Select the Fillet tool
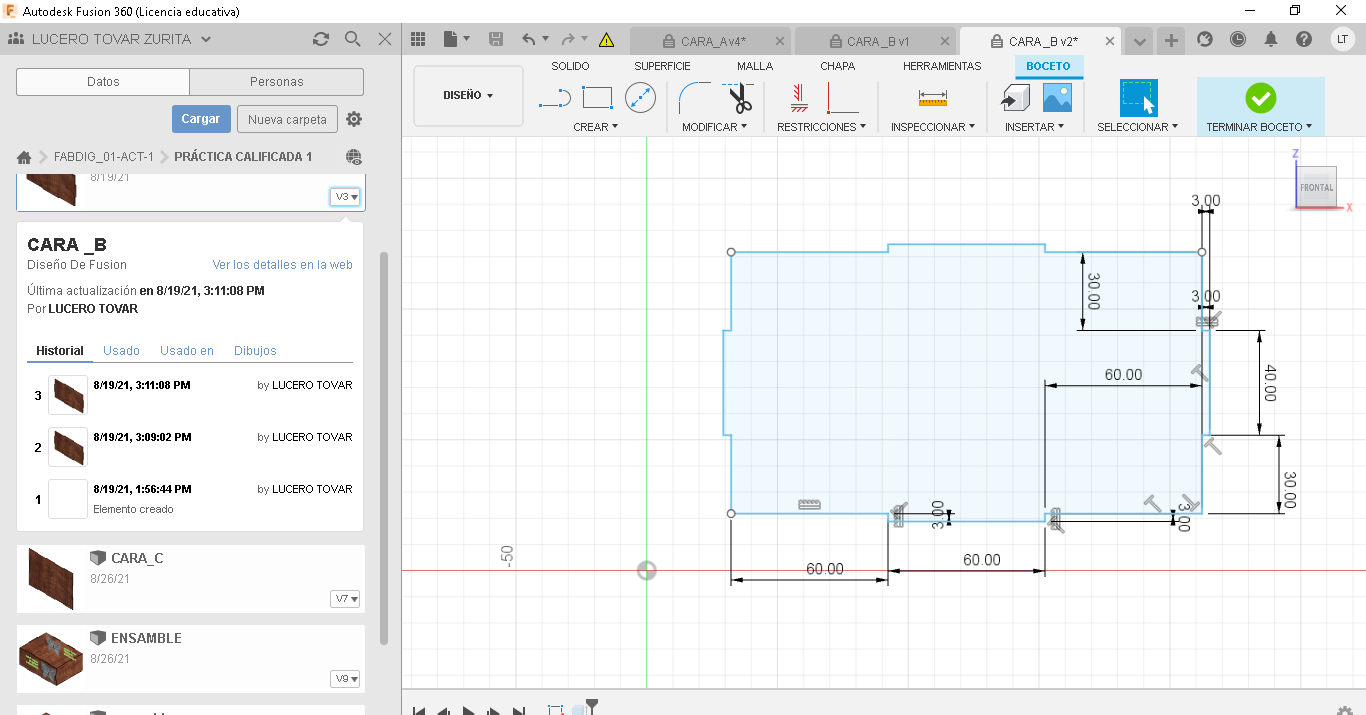This screenshot has width=1366, height=715. 693,98
